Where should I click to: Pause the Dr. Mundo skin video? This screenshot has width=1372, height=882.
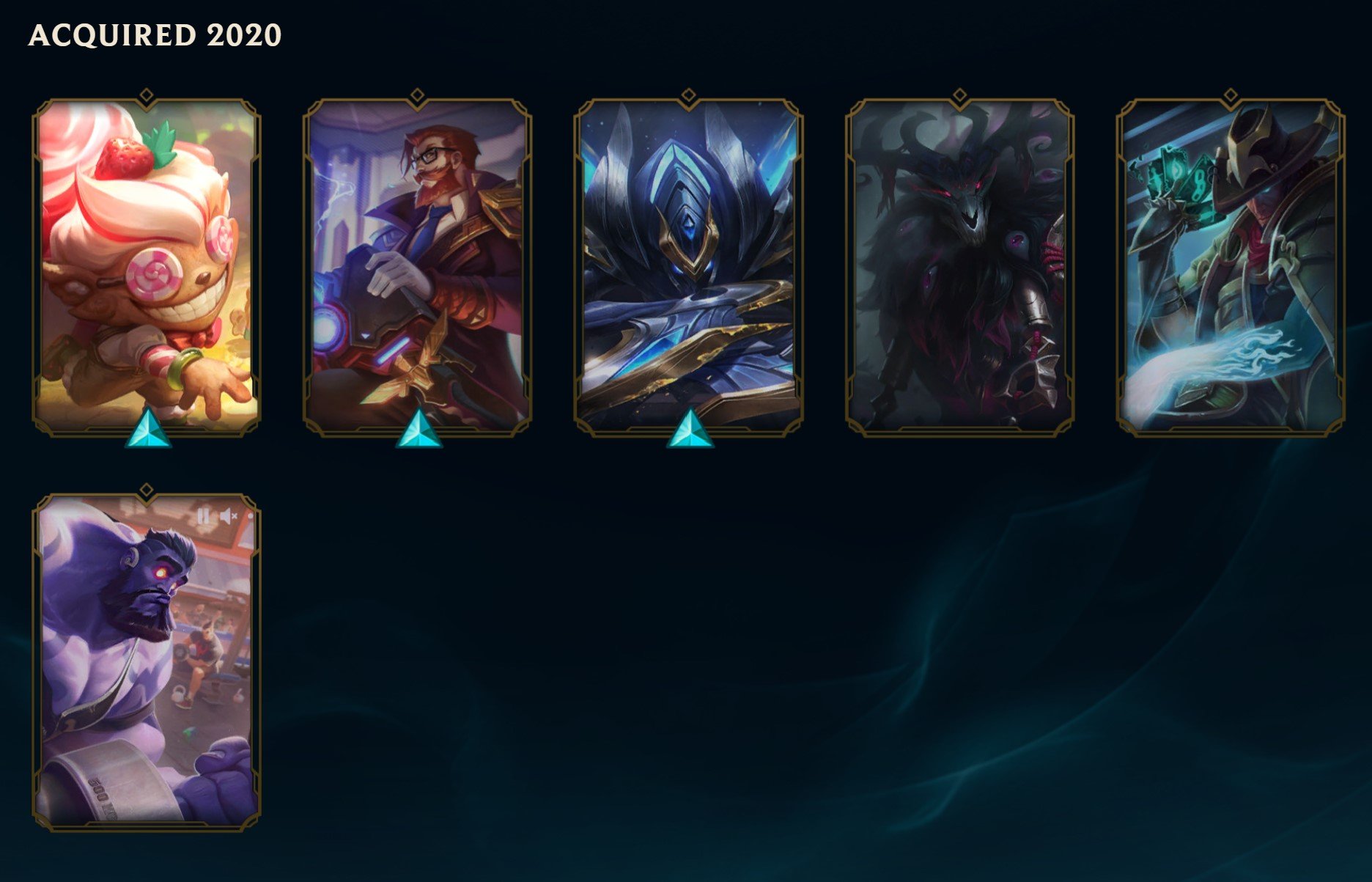point(203,516)
